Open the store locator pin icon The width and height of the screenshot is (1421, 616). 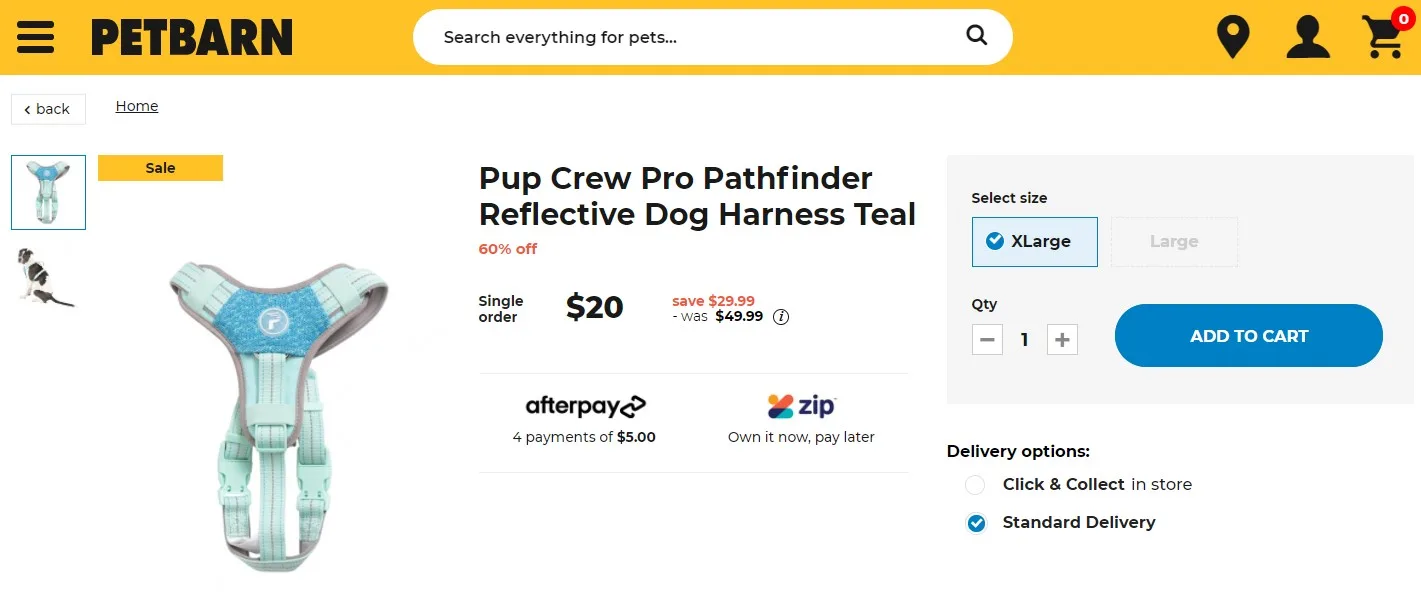tap(1233, 37)
